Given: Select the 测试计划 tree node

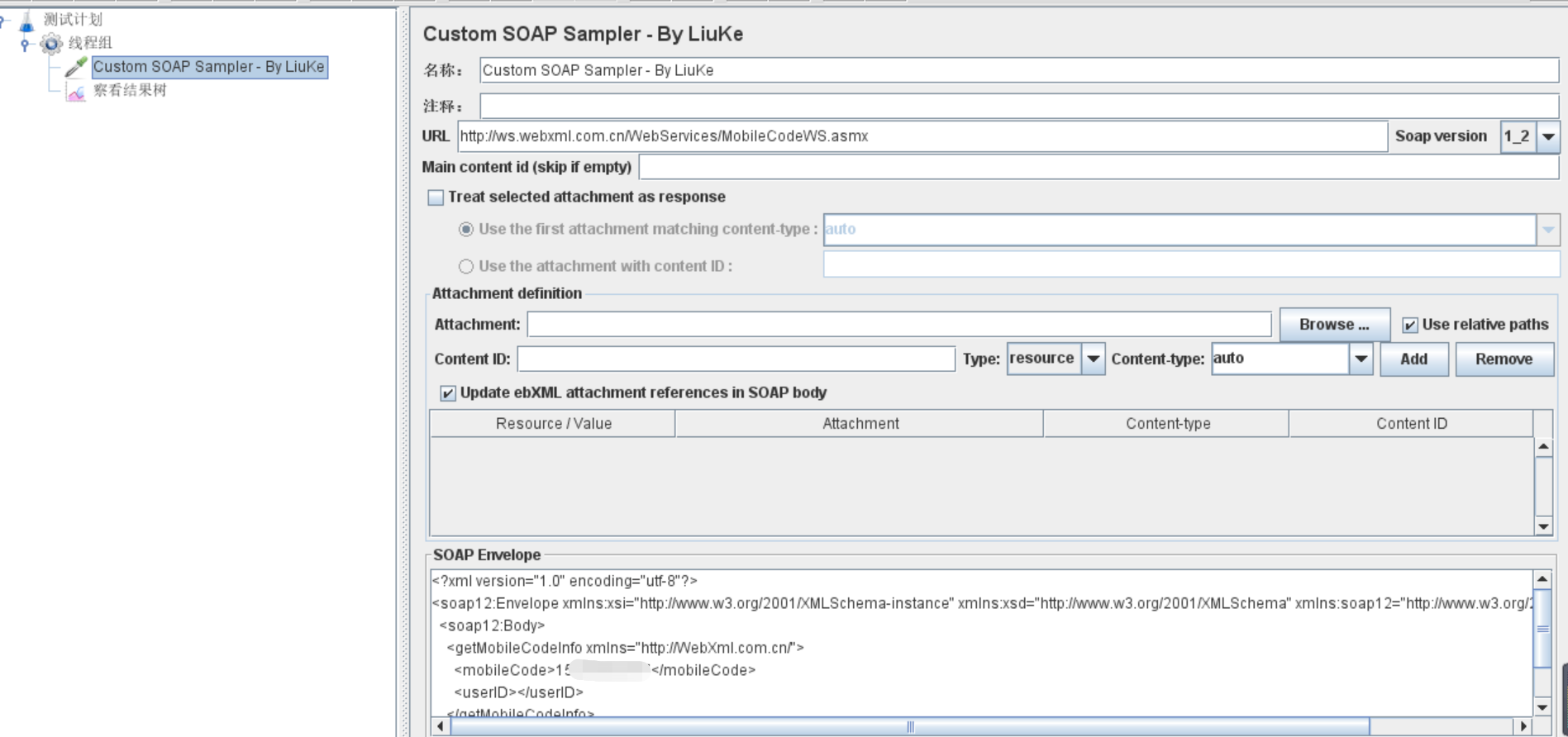Looking at the screenshot, I should tap(73, 19).
